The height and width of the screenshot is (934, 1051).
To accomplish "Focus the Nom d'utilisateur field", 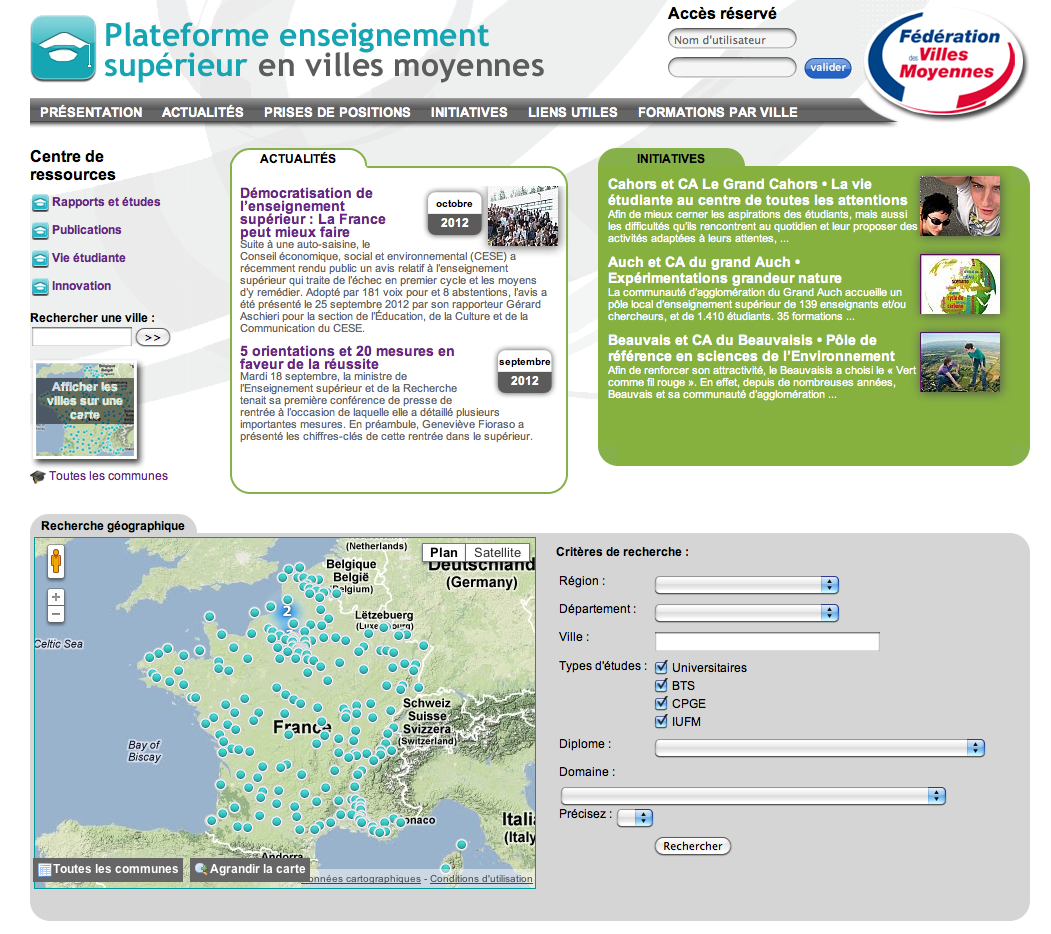I will 732,40.
